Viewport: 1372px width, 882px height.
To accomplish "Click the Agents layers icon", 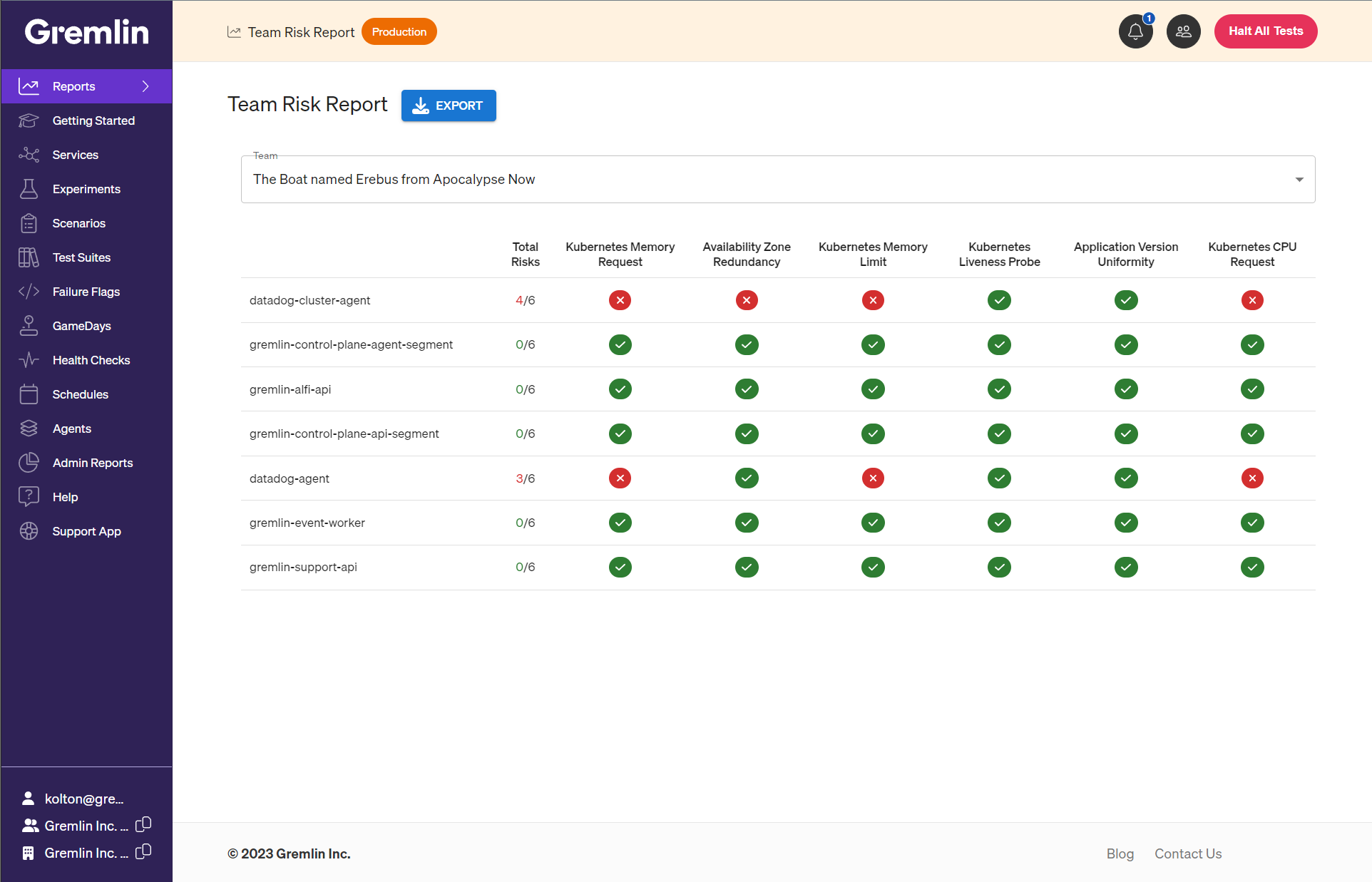I will (x=29, y=429).
